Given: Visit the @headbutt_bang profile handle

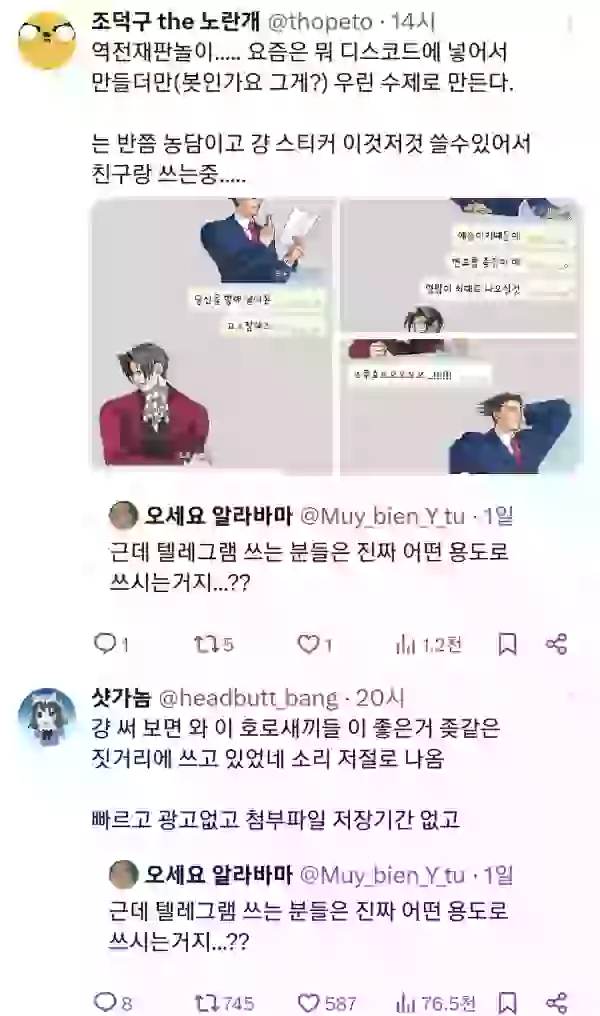Looking at the screenshot, I should point(248,698).
